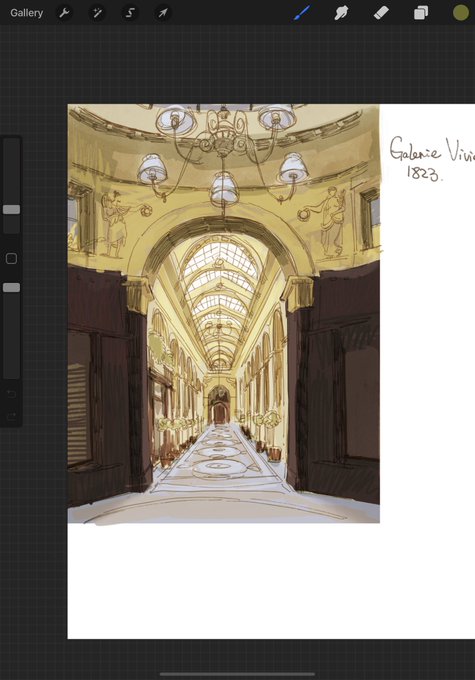Activate the Selection tool
This screenshot has width=475, height=680.
130,13
